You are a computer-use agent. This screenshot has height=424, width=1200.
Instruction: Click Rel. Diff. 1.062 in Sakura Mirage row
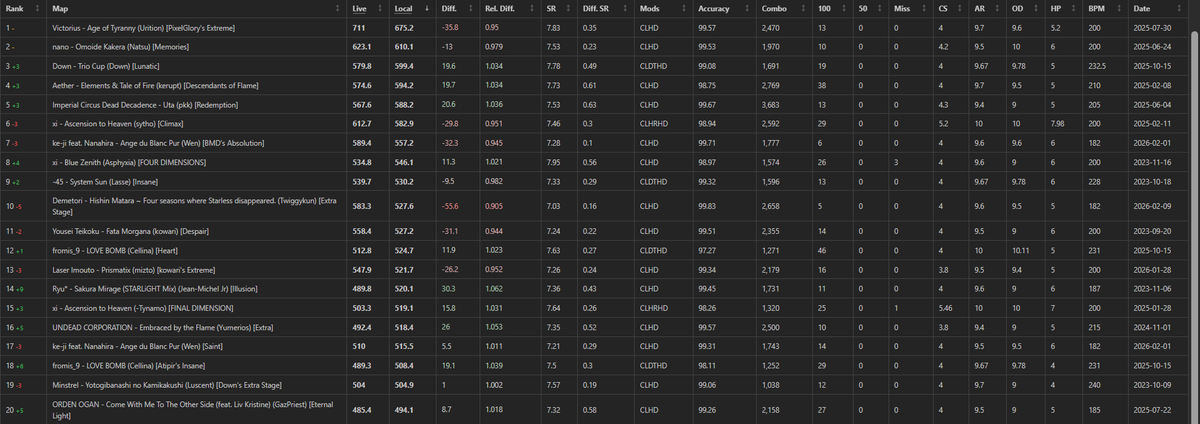[x=495, y=287]
